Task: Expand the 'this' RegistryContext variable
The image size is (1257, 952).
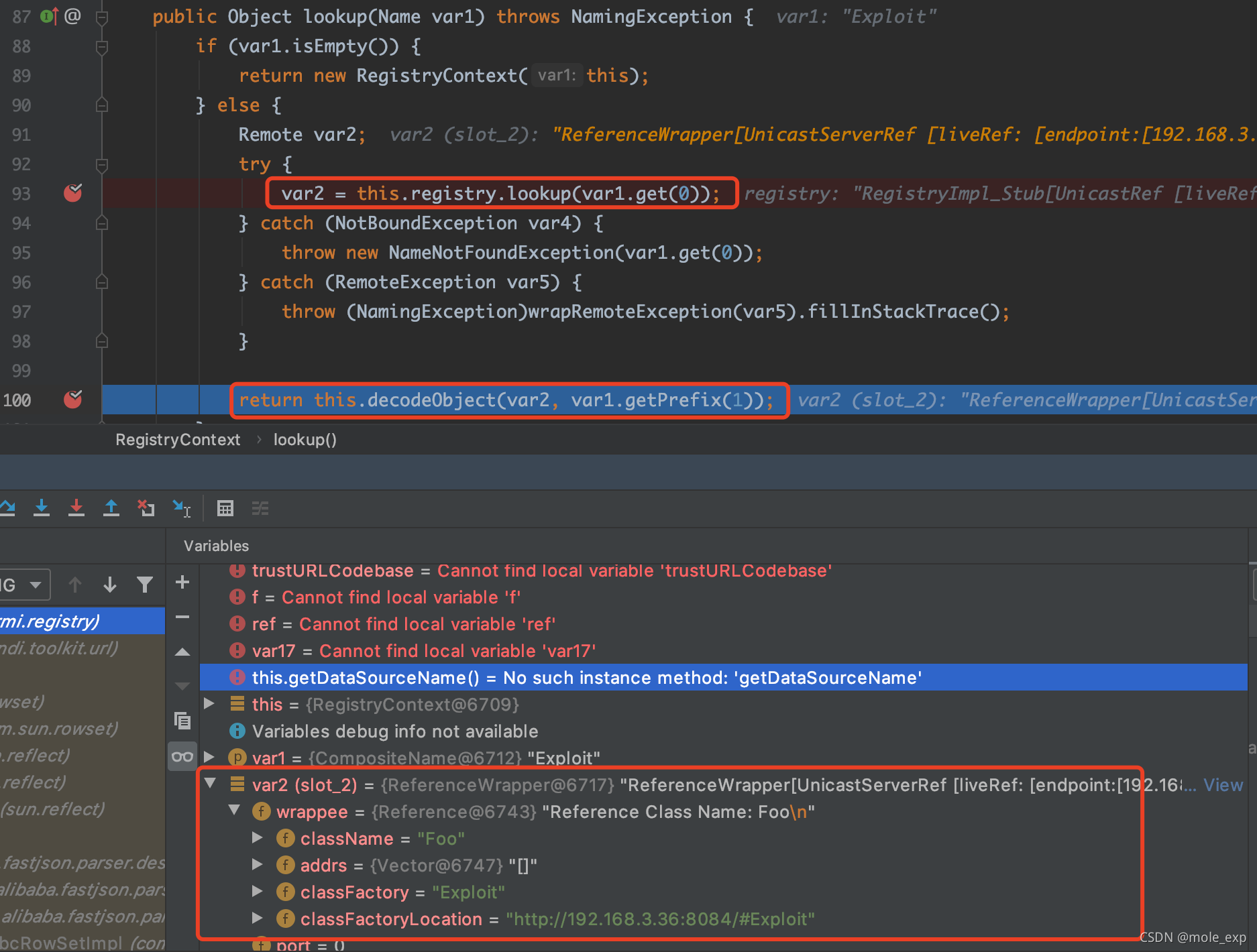Action: pos(209,703)
